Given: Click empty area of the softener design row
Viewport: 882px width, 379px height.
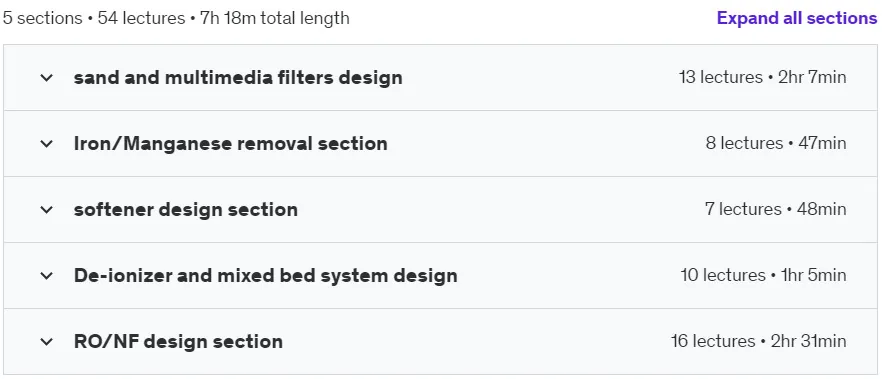Looking at the screenshot, I should (501, 210).
